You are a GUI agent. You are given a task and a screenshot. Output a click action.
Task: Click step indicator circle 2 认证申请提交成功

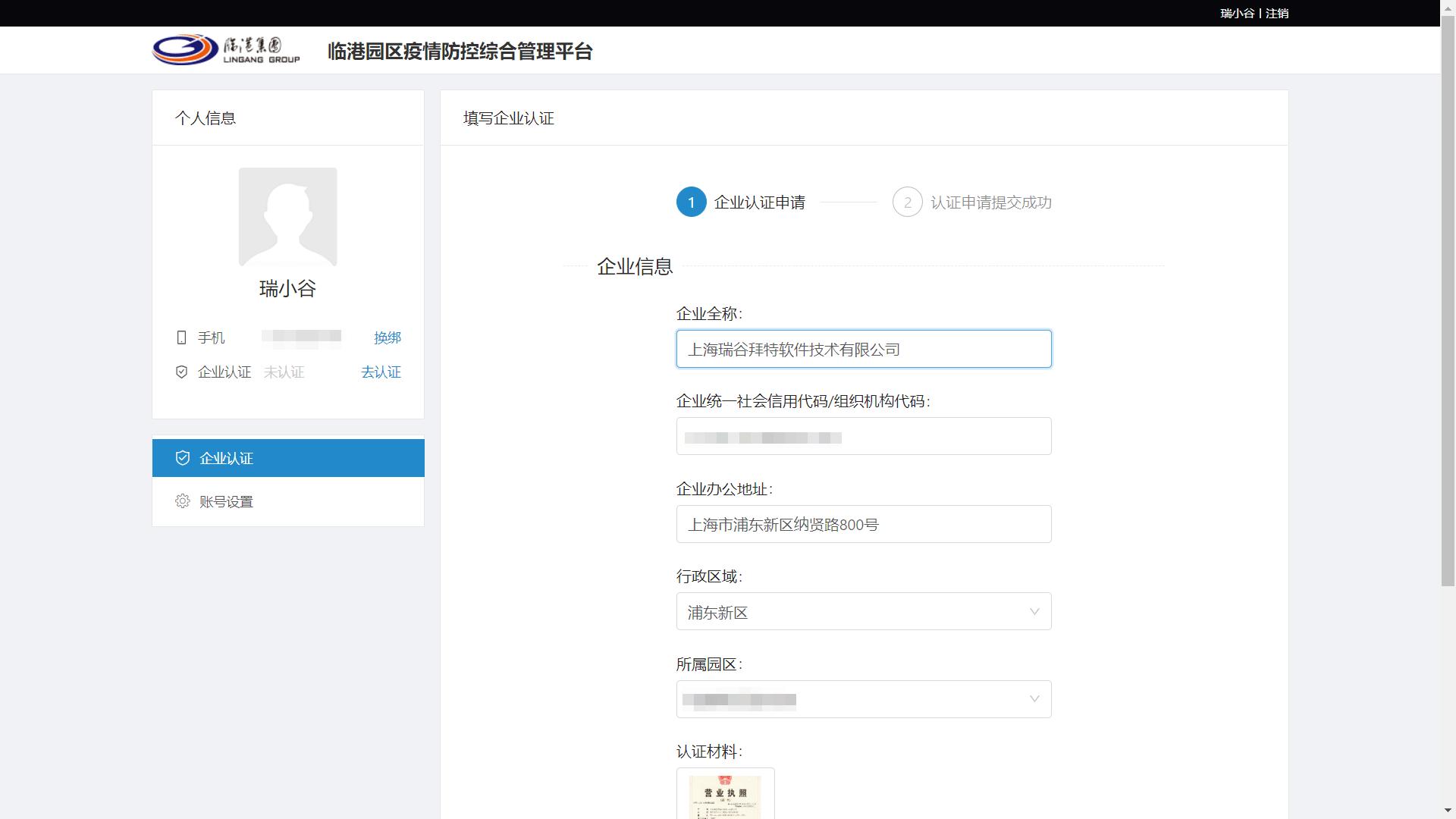[x=908, y=202]
